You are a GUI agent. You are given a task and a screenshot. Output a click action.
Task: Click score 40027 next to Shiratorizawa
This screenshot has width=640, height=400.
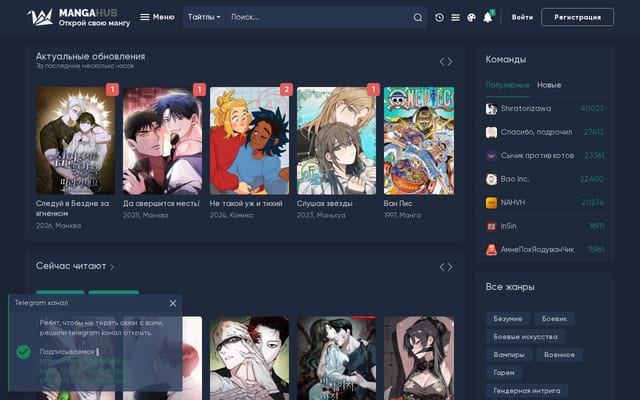592,109
